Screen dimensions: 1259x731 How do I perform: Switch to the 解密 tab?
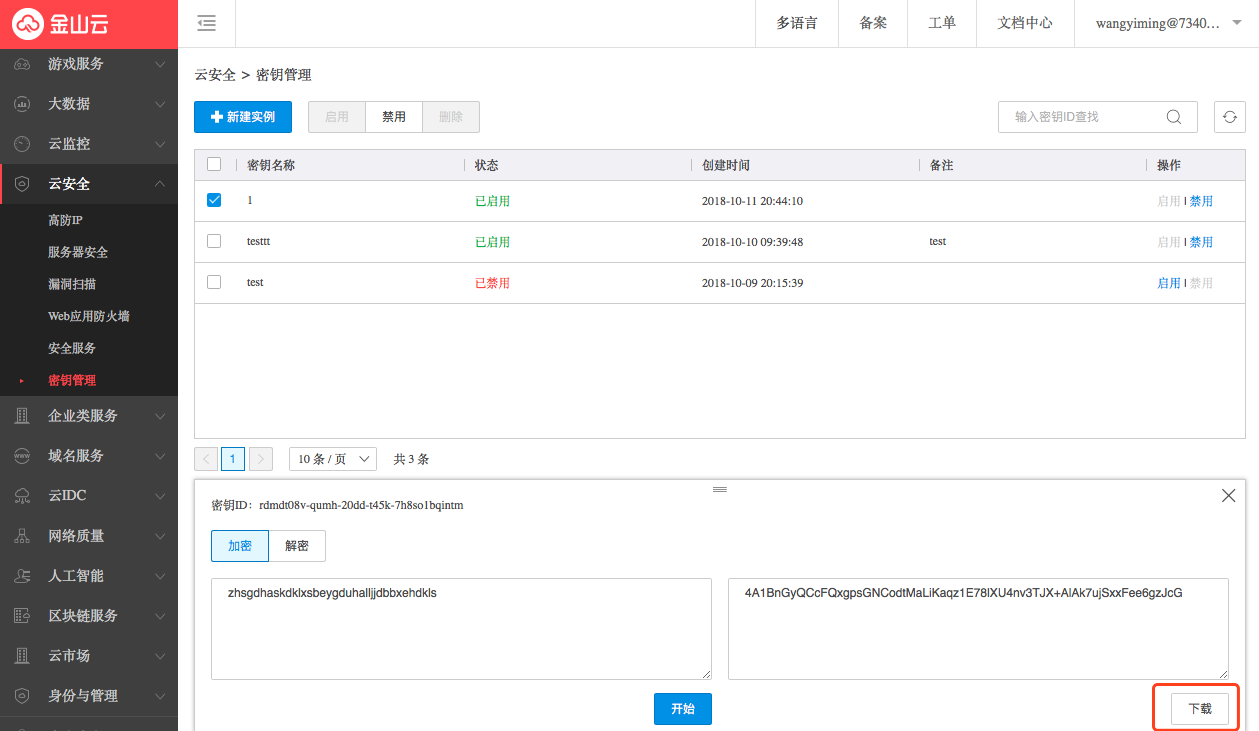297,546
